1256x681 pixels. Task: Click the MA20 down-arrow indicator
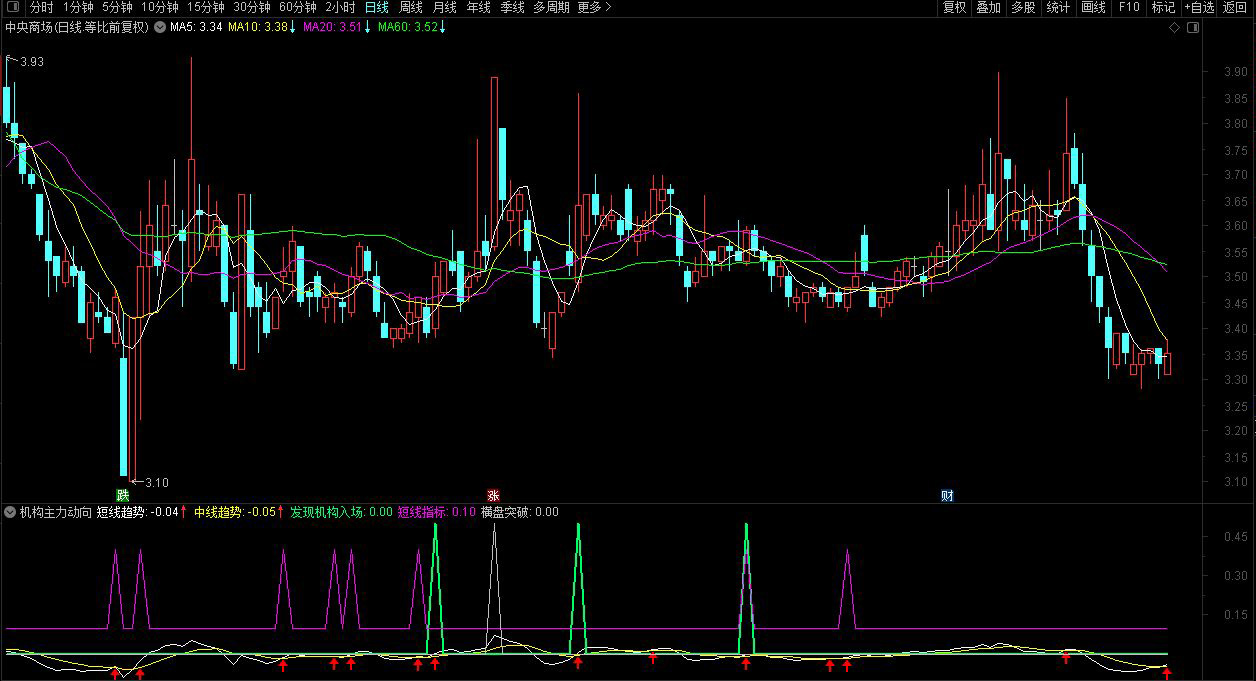click(367, 27)
